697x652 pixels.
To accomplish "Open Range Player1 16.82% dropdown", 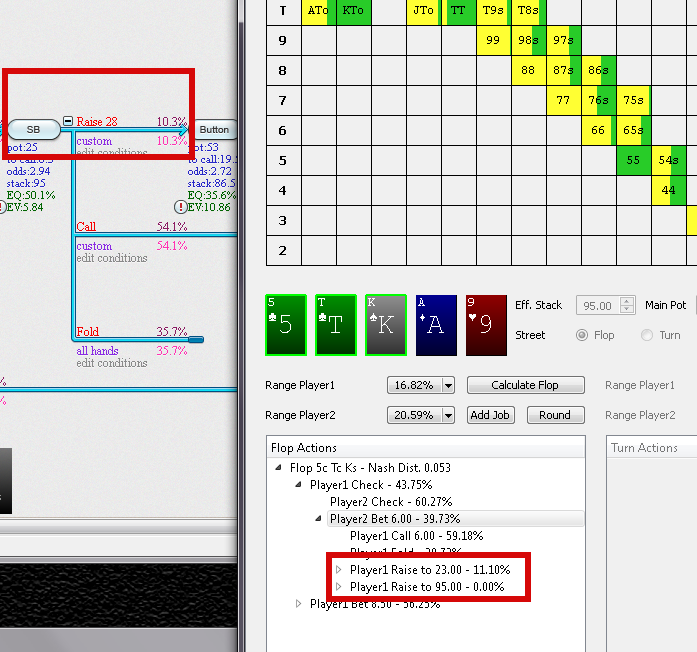I will tap(448, 385).
